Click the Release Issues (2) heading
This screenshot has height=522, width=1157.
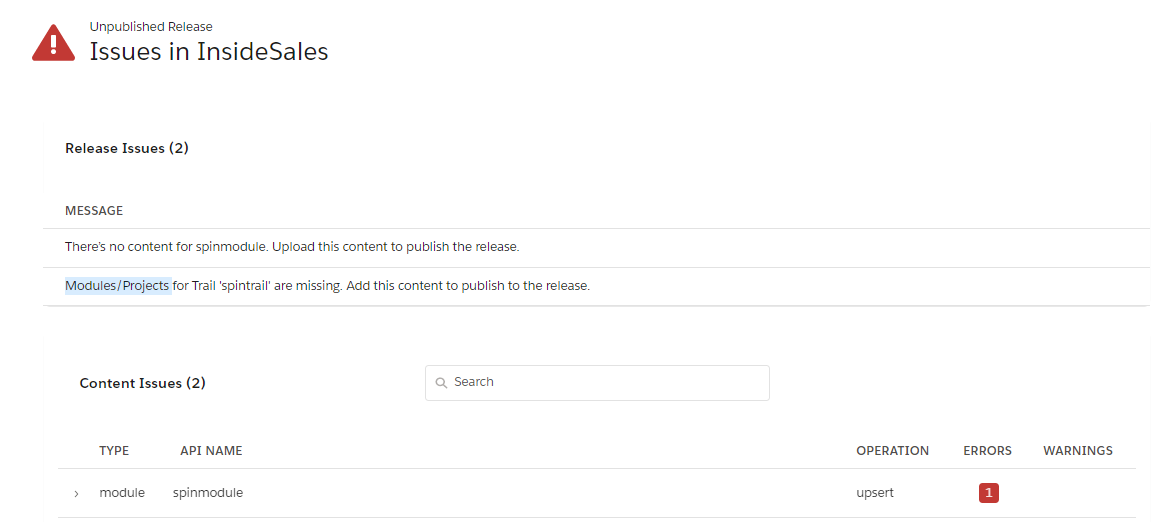pos(127,148)
